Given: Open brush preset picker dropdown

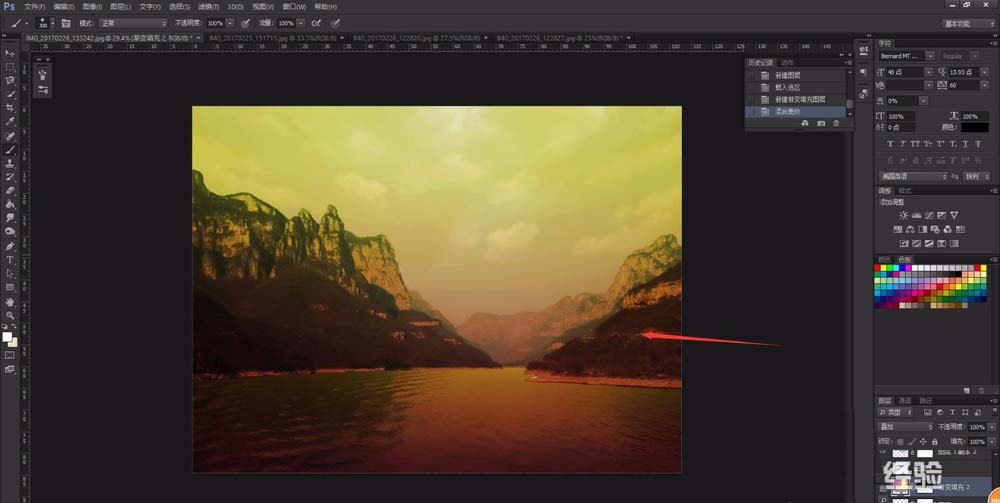Looking at the screenshot, I should (x=52, y=23).
